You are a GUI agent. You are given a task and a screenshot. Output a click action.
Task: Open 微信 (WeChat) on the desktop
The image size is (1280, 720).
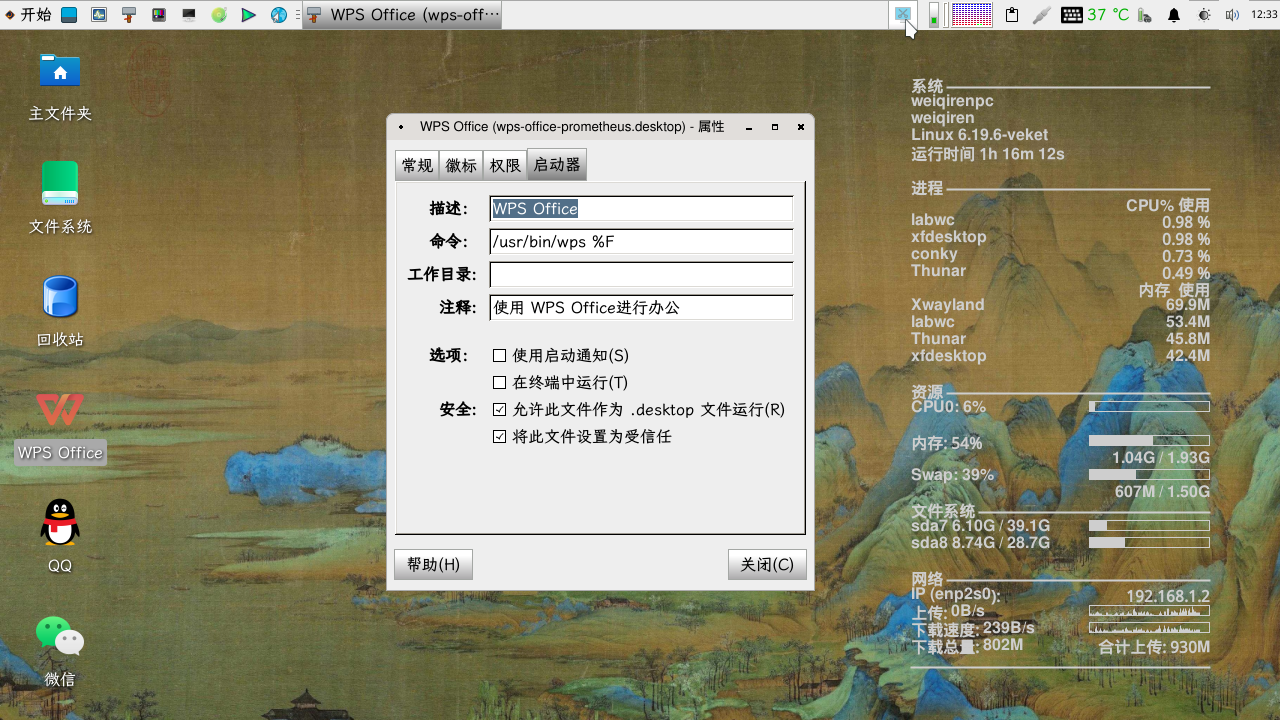tap(59, 637)
